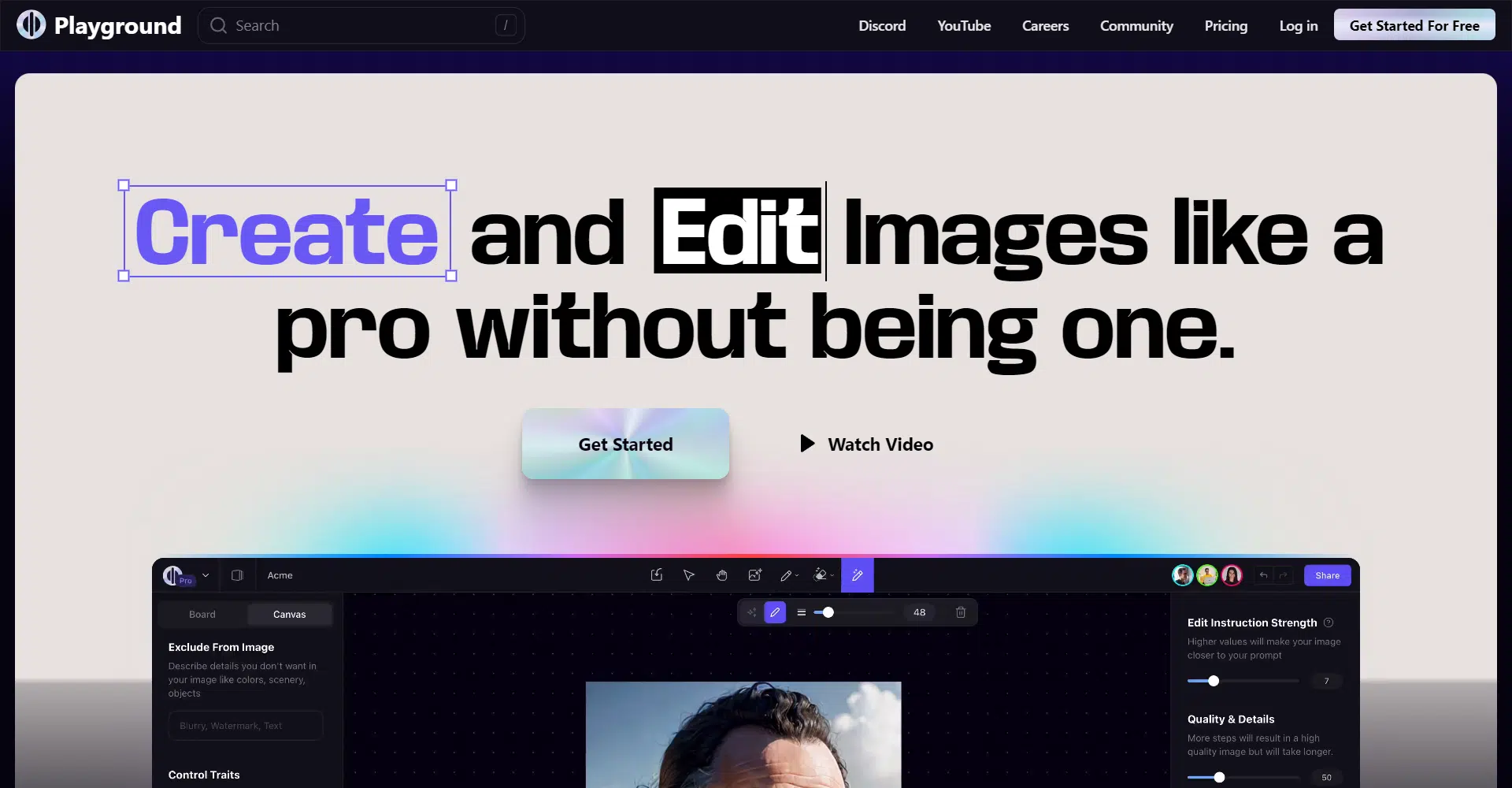Click the Get Started button
Viewport: 1512px width, 788px height.
625,444
